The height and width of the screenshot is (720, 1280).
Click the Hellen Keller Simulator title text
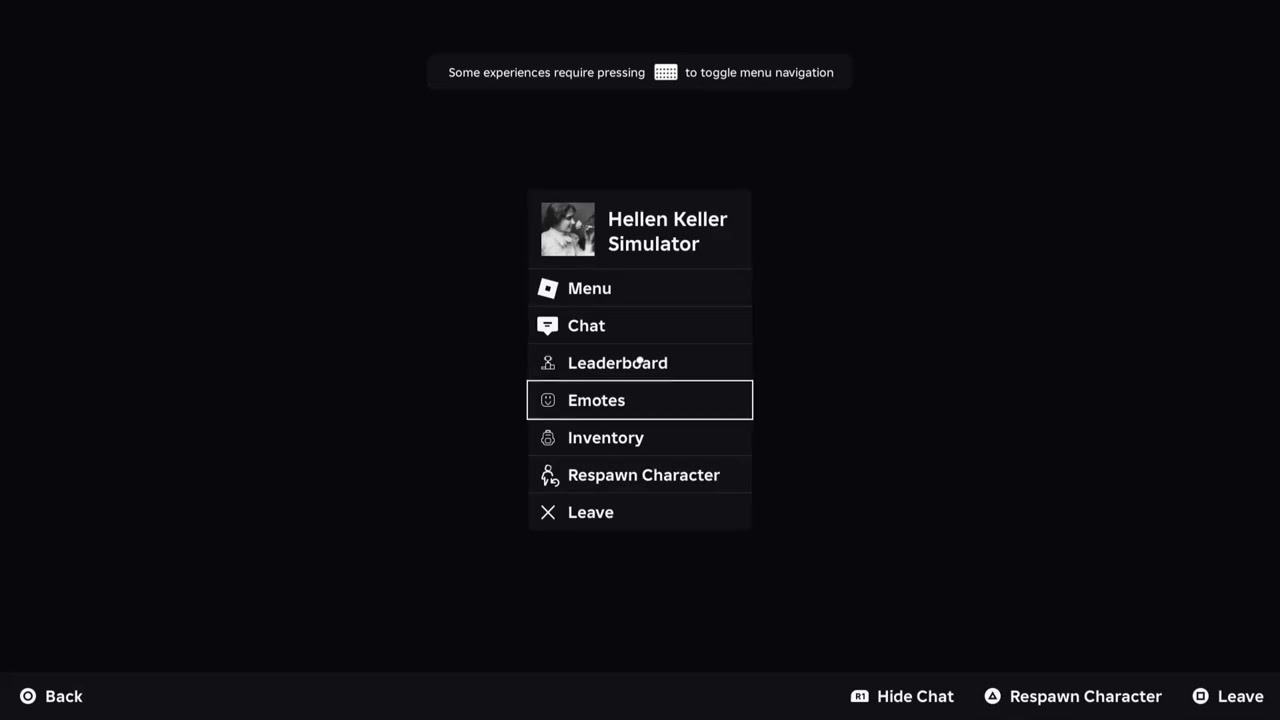(667, 231)
